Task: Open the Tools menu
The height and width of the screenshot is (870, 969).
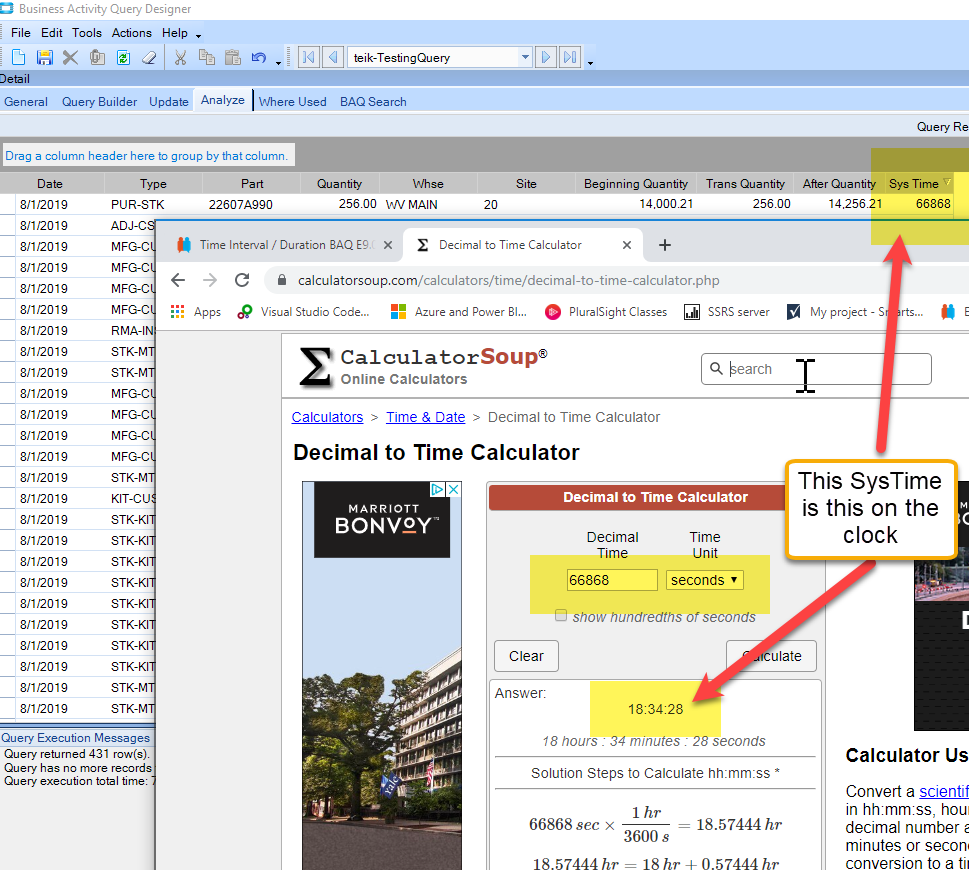Action: (87, 33)
